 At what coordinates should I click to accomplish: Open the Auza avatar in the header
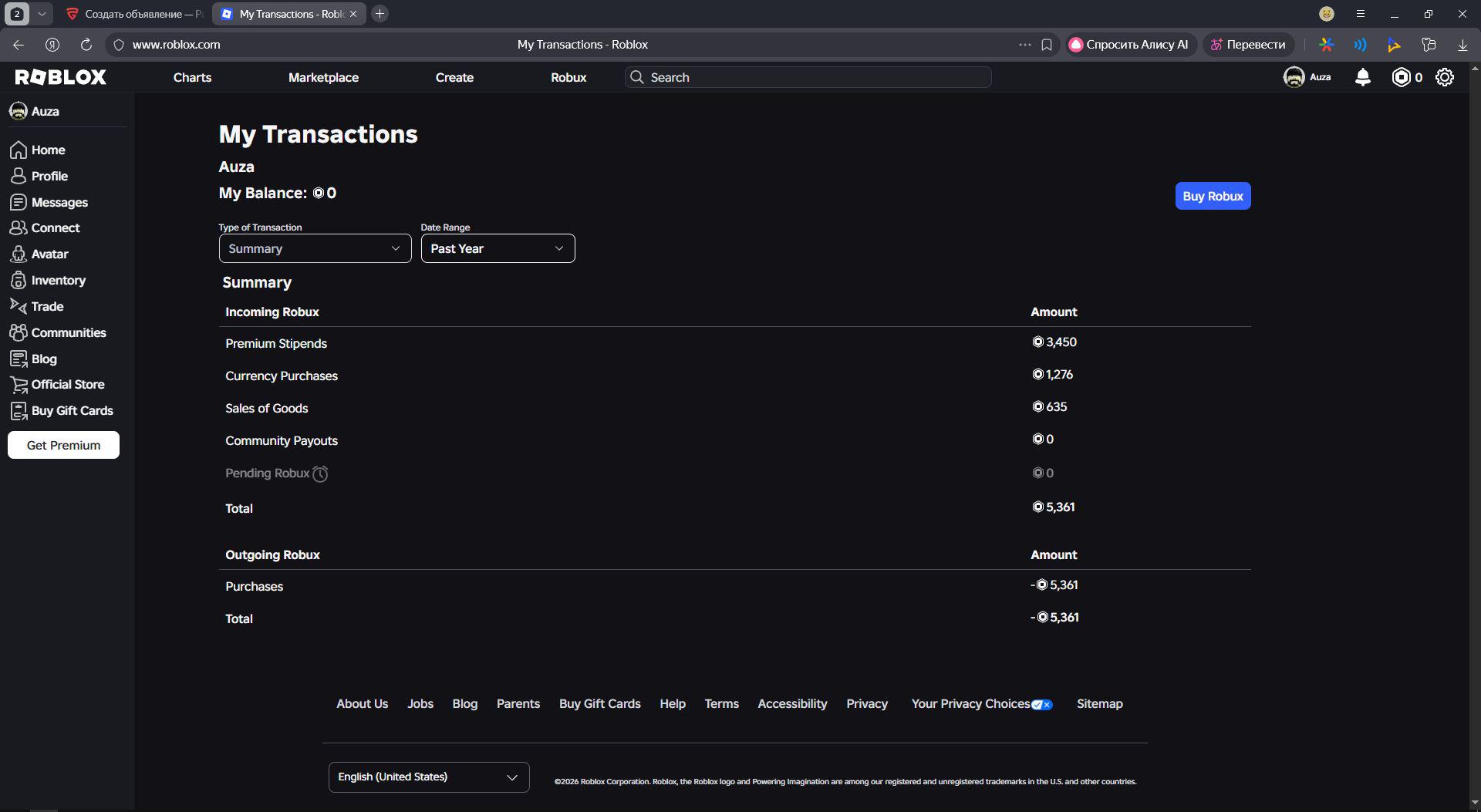click(x=1294, y=77)
